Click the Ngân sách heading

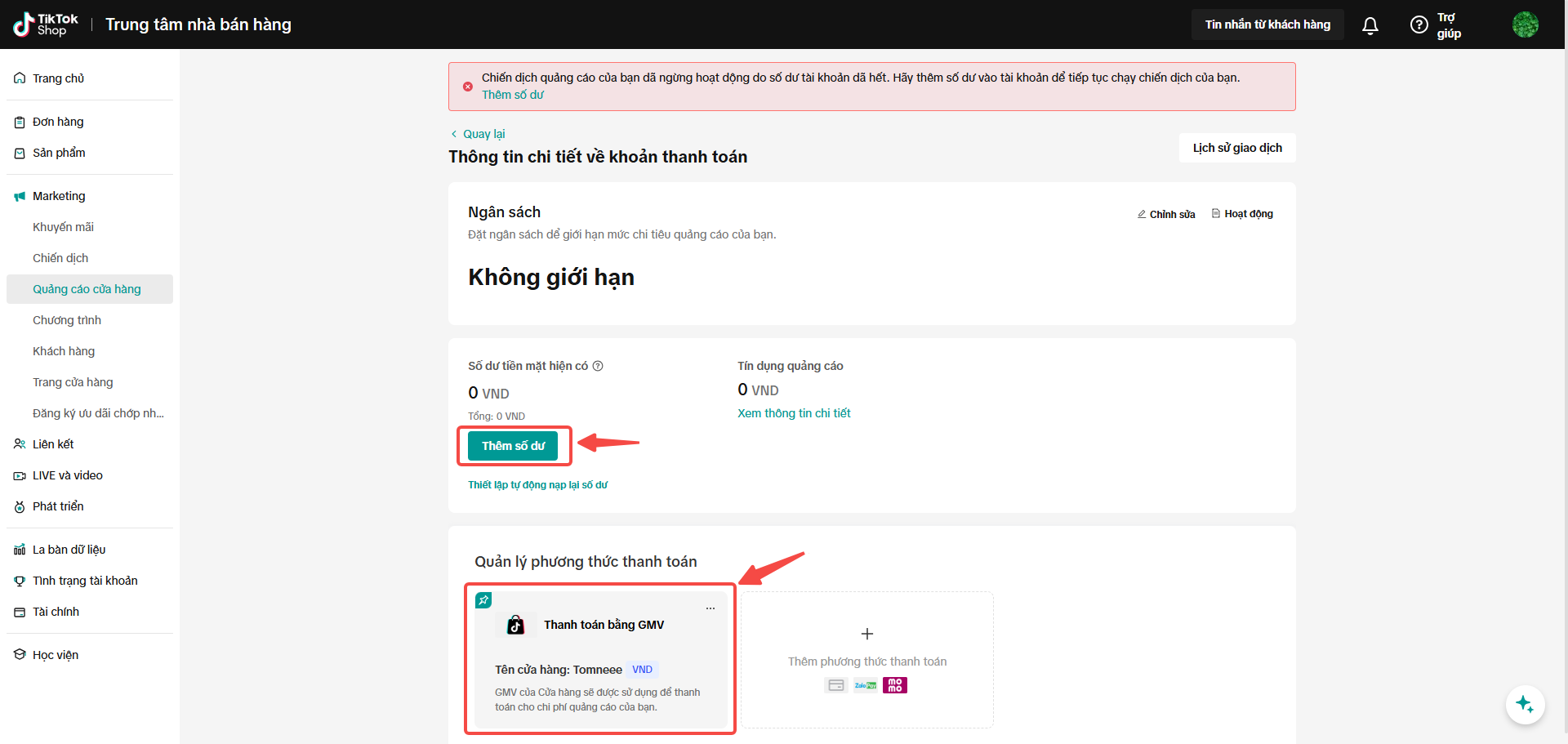504,212
